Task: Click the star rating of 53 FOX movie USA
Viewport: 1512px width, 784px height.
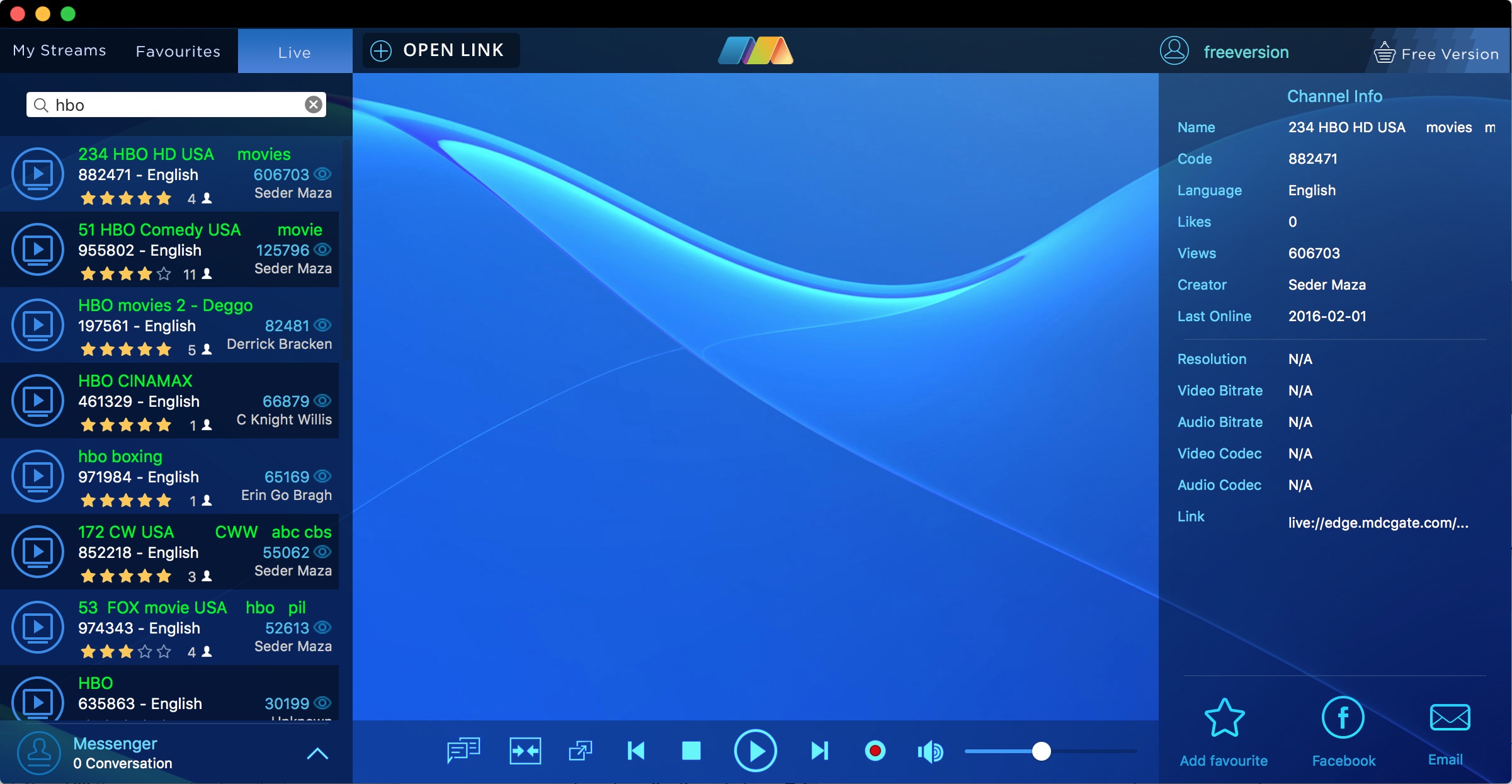Action: (x=126, y=652)
